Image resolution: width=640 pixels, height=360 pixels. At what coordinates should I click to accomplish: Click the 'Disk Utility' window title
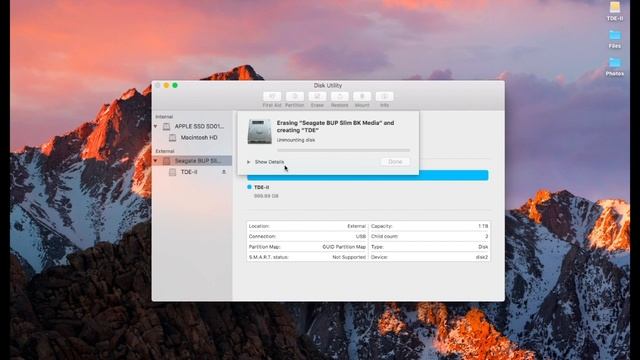tap(328, 85)
